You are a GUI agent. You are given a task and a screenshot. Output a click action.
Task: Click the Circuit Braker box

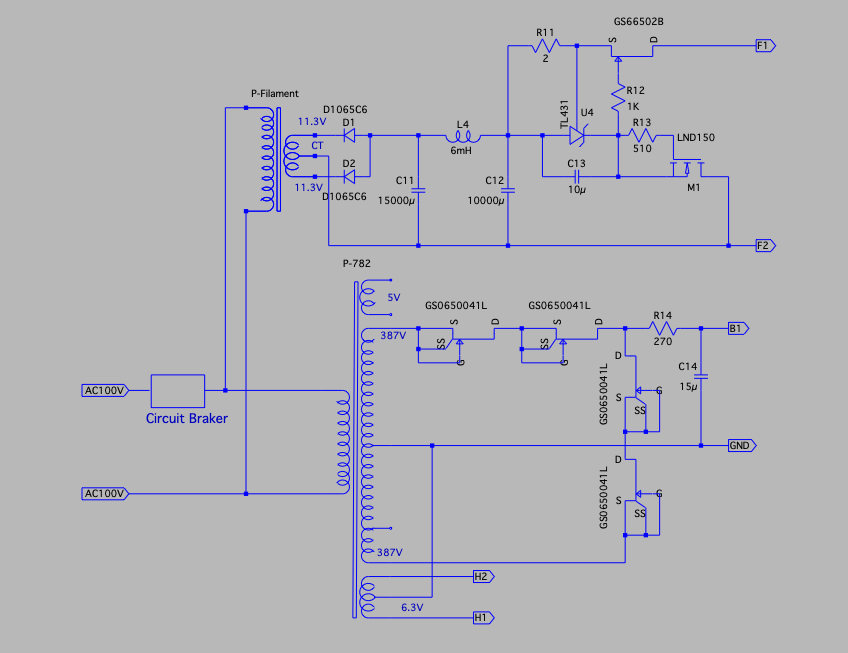[178, 390]
